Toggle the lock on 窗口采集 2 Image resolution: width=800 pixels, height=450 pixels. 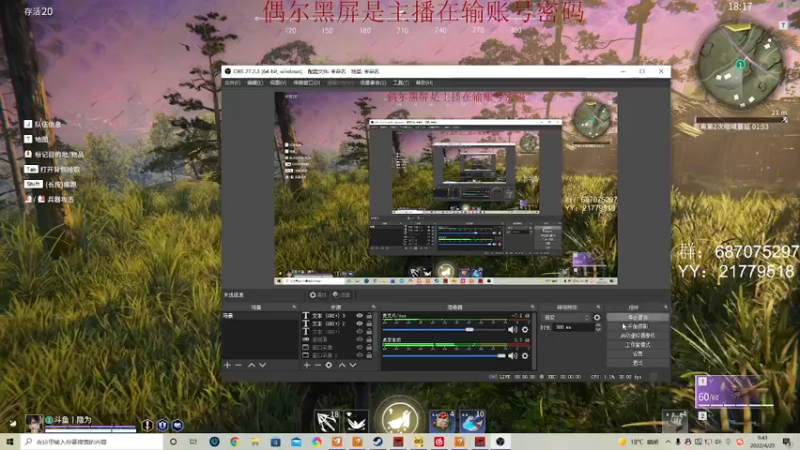point(369,355)
